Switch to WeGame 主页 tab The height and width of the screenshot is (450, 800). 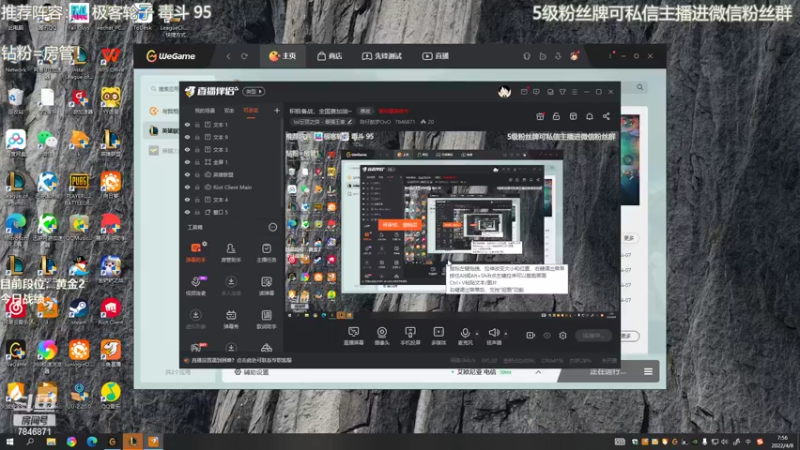coord(283,56)
